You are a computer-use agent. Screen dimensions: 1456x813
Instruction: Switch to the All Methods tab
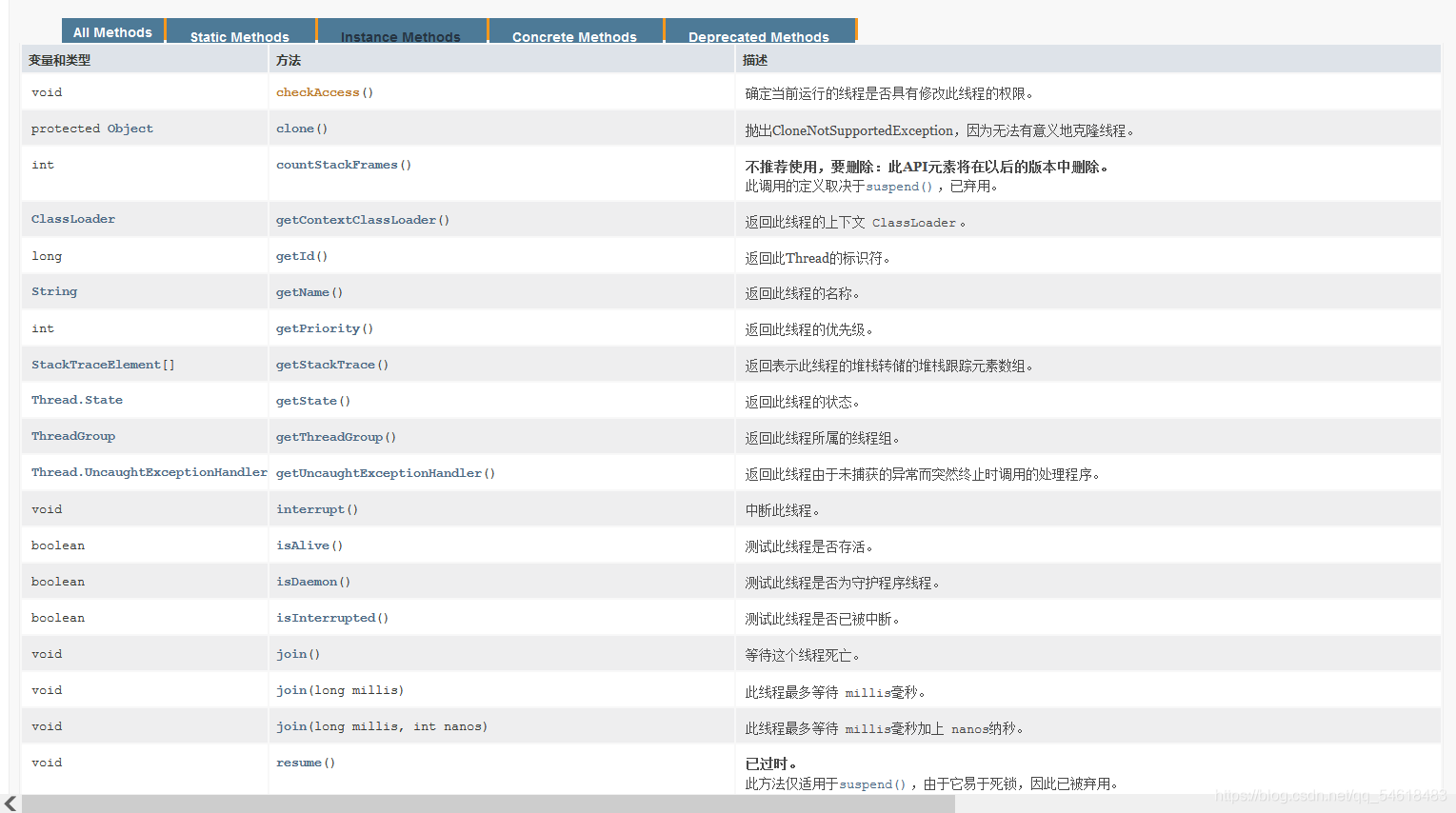coord(112,31)
